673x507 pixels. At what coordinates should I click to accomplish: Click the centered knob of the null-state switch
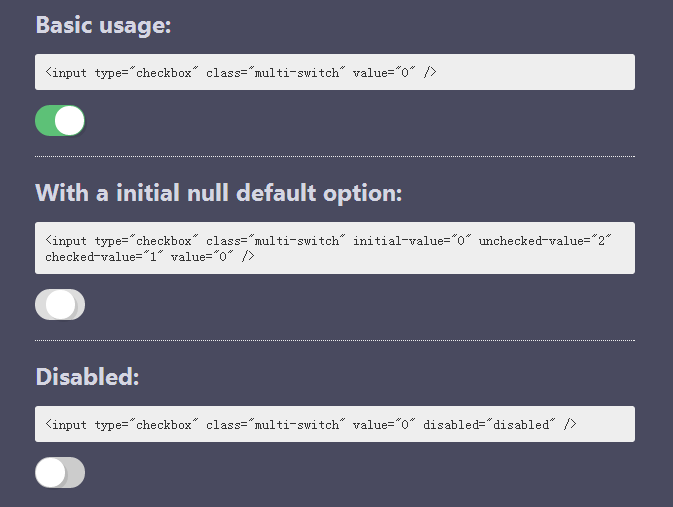pyautogui.click(x=60, y=304)
